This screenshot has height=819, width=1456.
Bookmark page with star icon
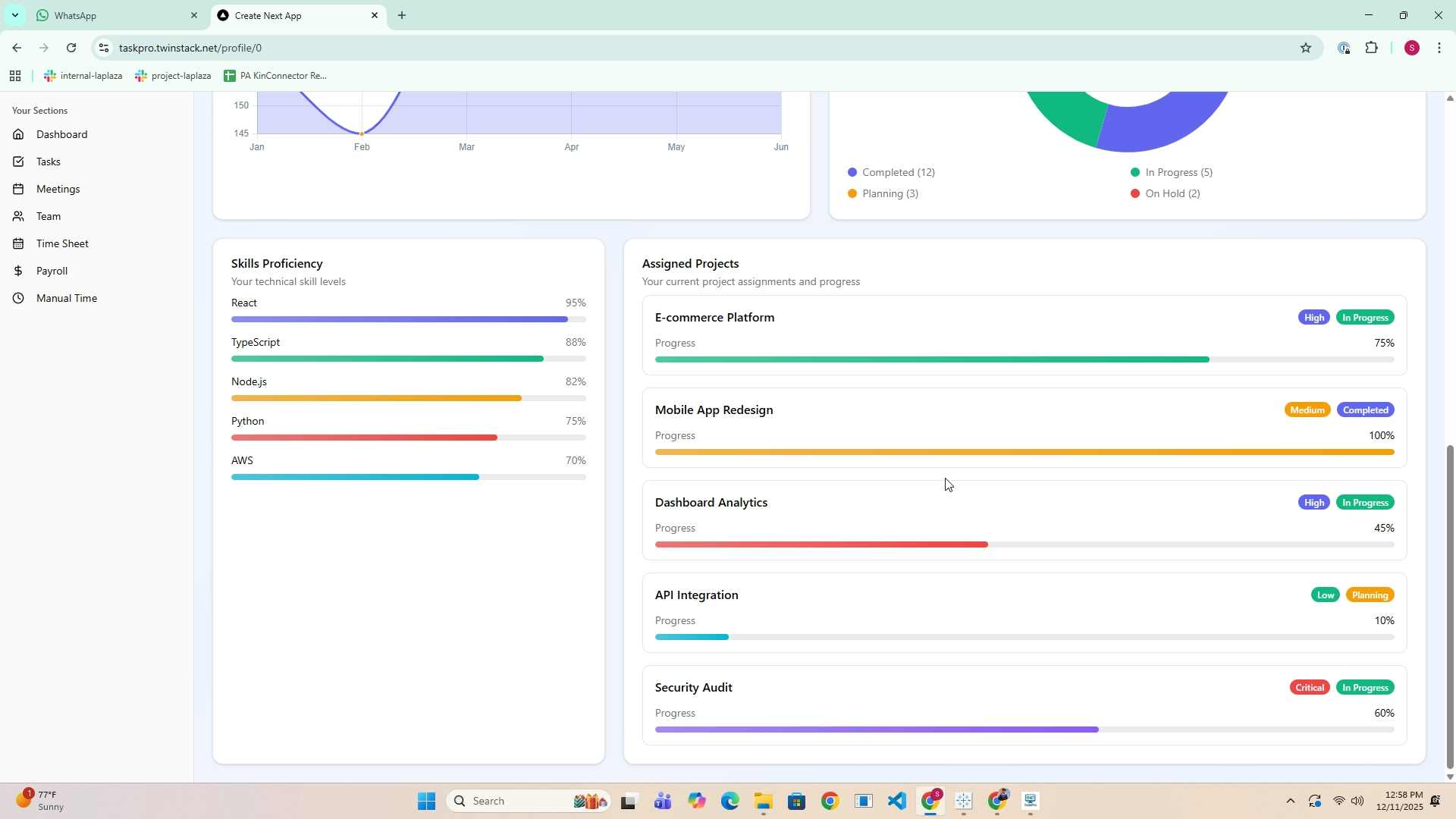click(x=1305, y=48)
